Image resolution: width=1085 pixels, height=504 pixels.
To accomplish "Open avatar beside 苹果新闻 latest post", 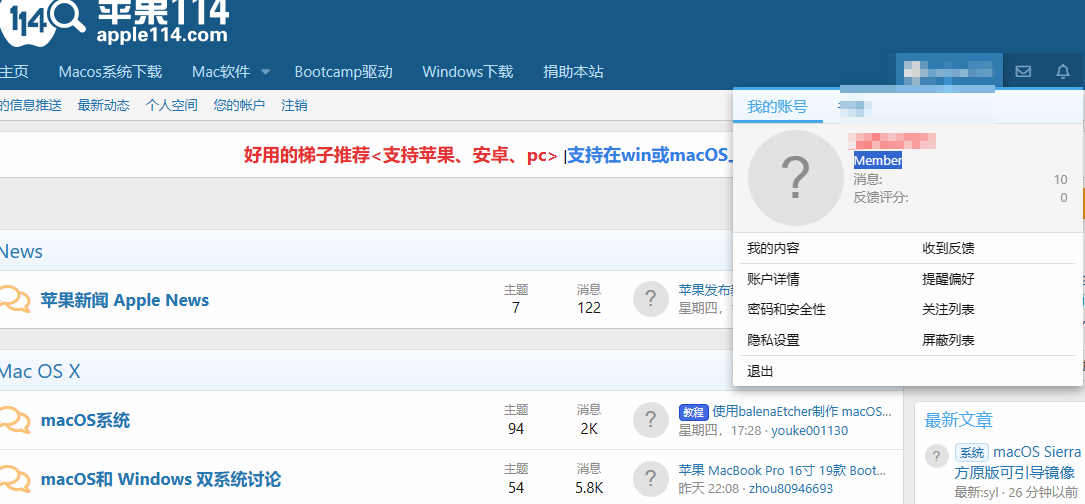I will [650, 299].
